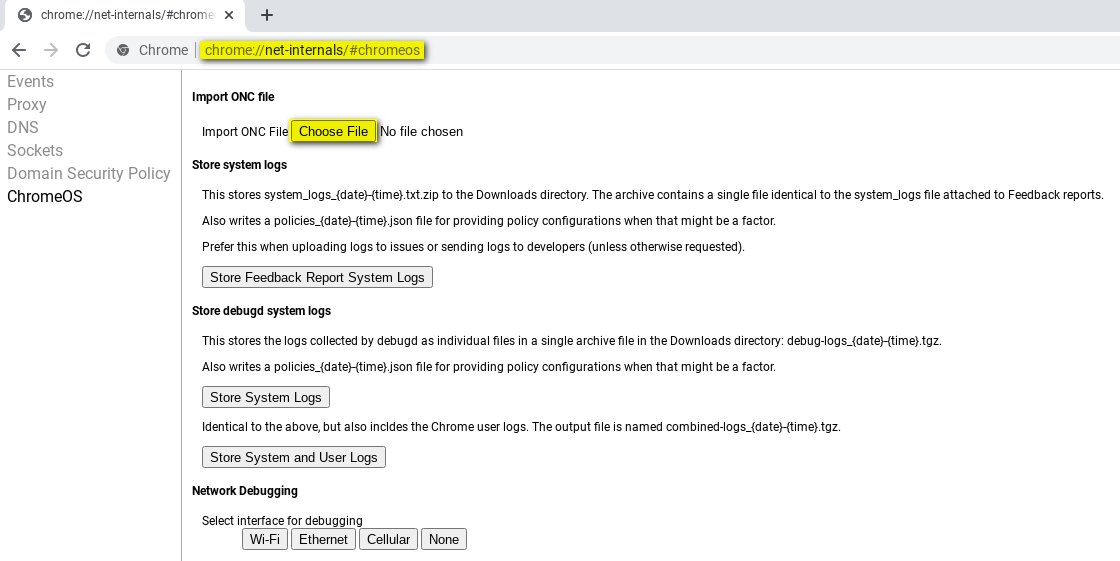Open a new browser tab
The width and height of the screenshot is (1120, 561).
coord(267,15)
